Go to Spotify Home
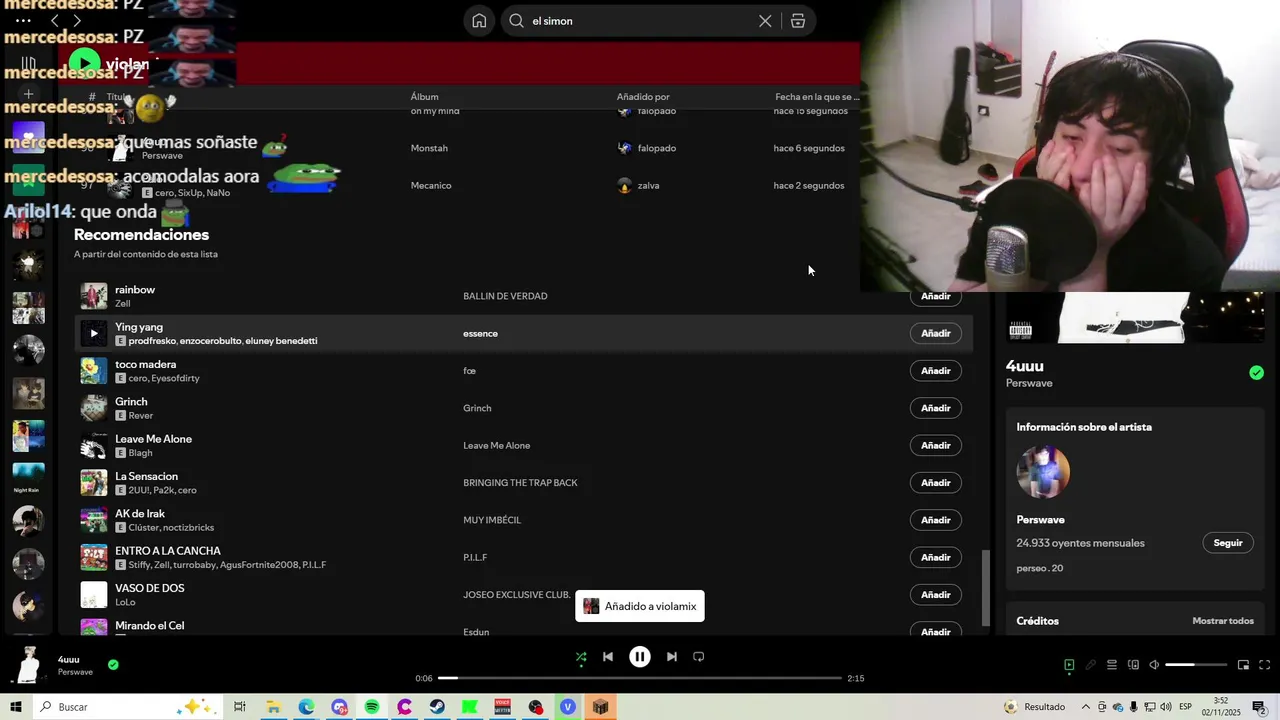The height and width of the screenshot is (720, 1280). point(479,21)
